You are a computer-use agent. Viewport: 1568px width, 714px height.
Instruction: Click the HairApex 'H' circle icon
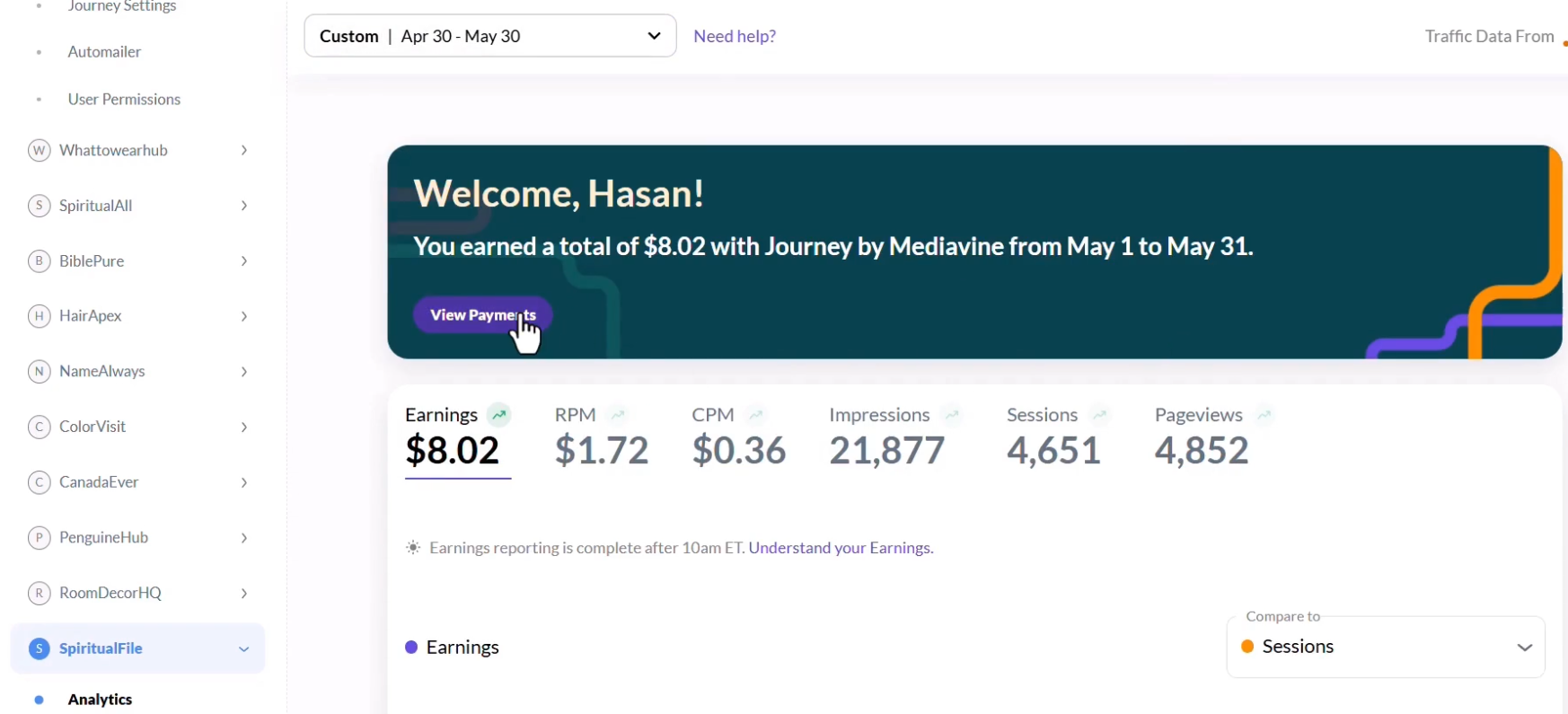tap(39, 316)
